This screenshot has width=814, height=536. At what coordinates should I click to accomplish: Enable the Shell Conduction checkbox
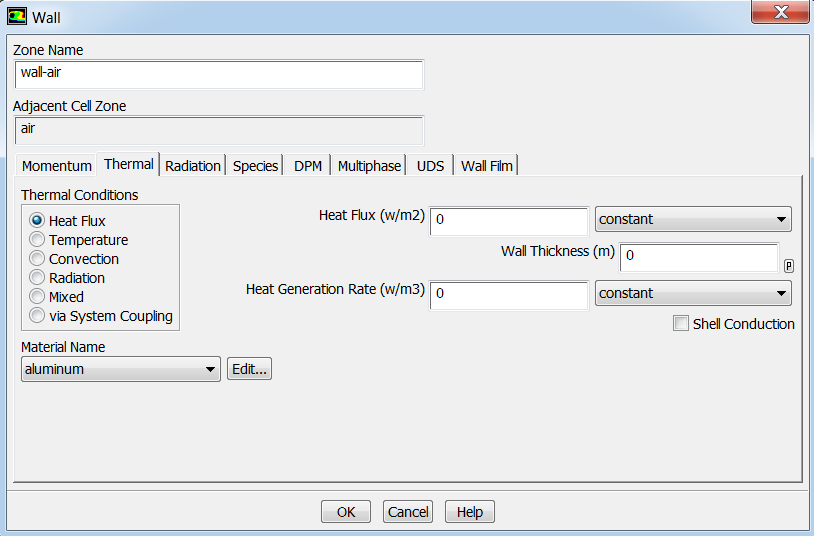click(x=681, y=323)
